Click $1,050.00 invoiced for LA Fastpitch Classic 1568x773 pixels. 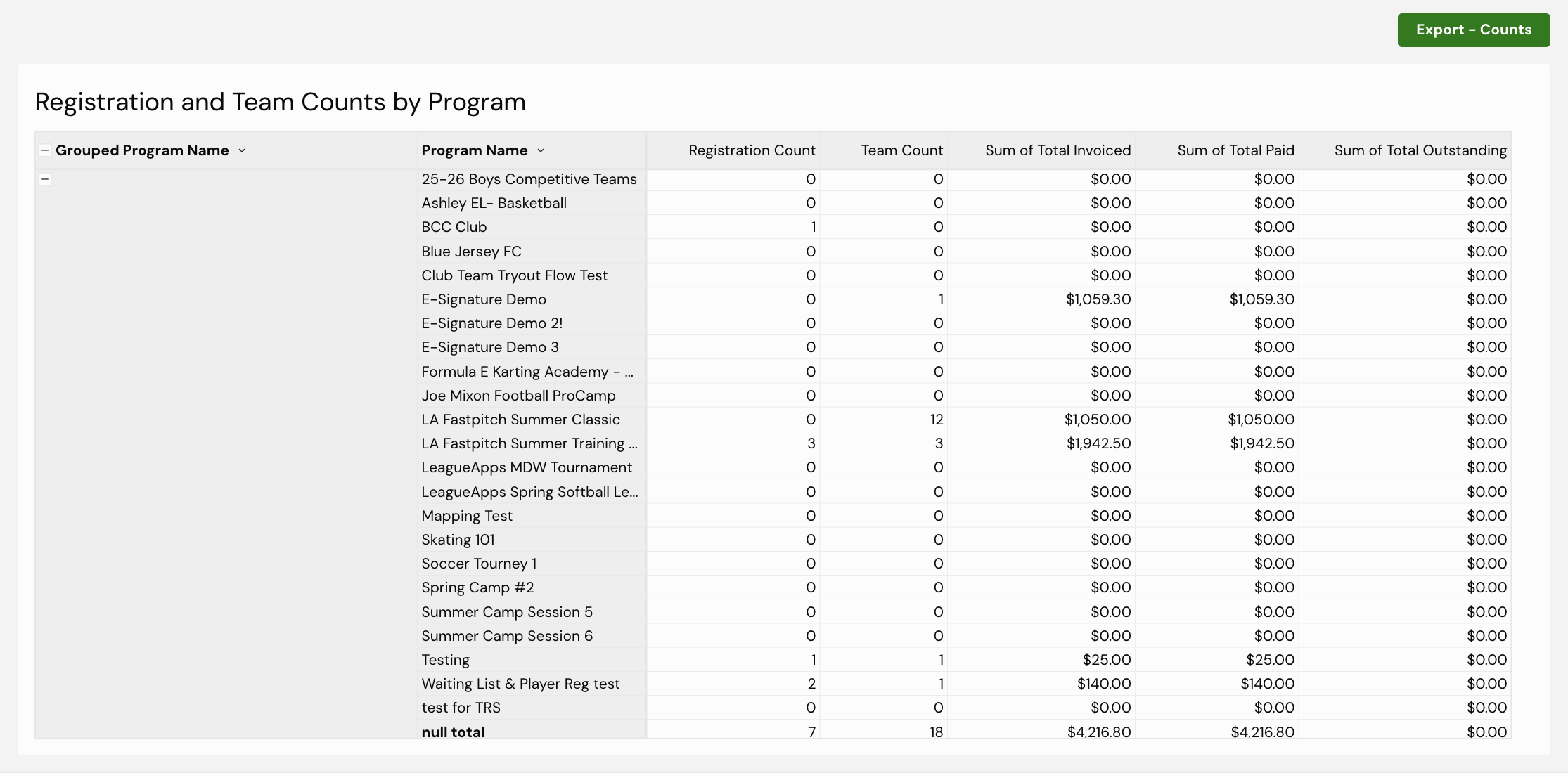tap(1098, 420)
